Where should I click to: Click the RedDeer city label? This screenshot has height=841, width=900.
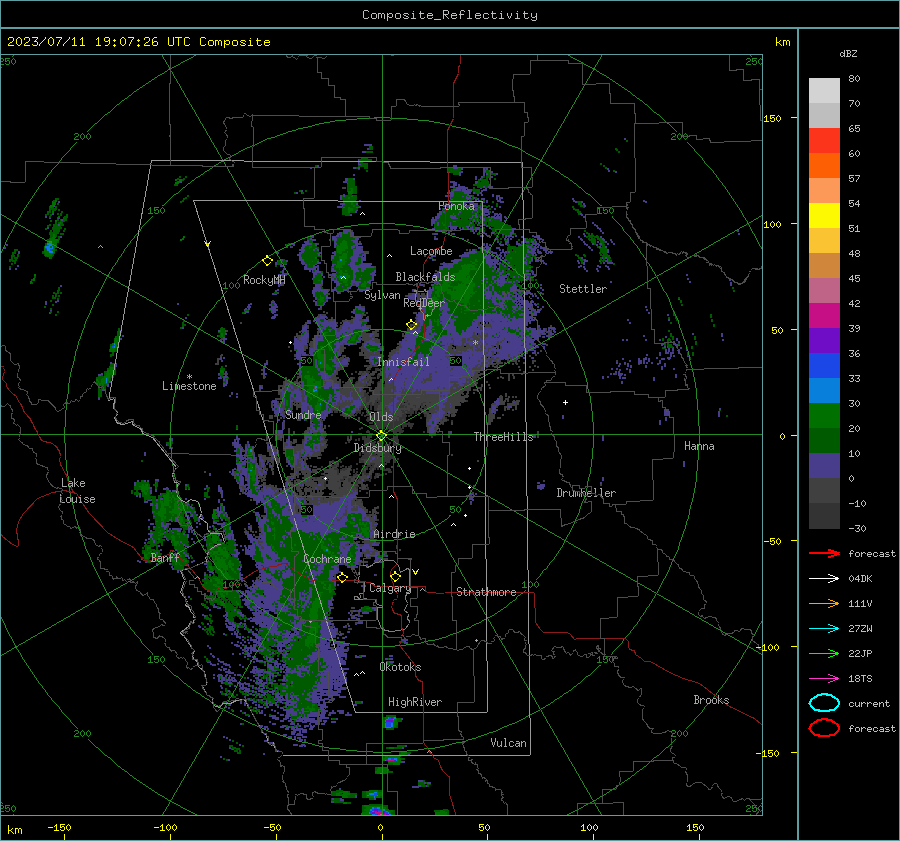point(424,303)
